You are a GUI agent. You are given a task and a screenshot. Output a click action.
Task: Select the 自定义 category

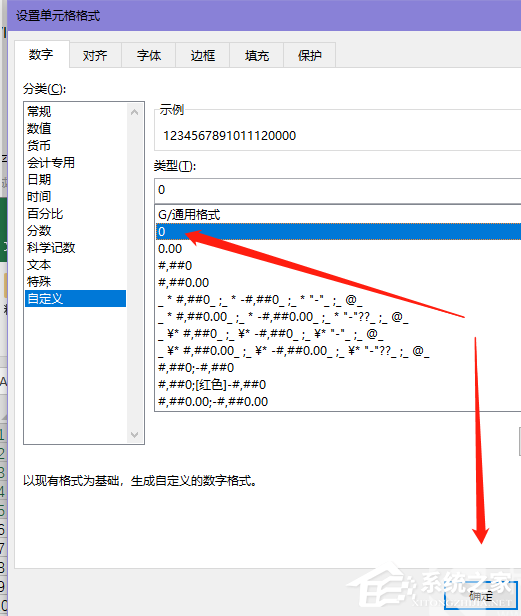click(75, 299)
